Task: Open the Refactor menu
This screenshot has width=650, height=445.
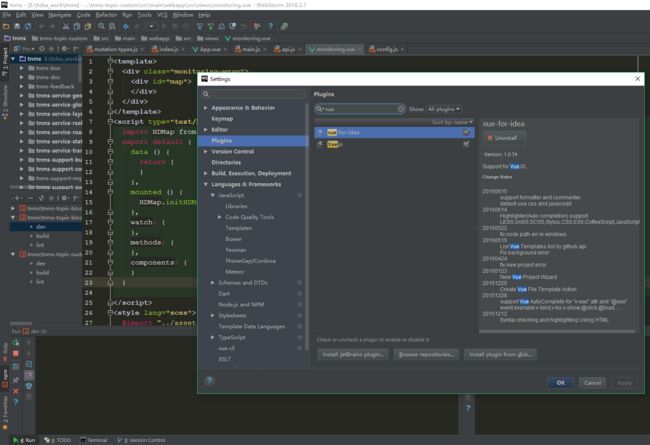Action: click(x=106, y=15)
